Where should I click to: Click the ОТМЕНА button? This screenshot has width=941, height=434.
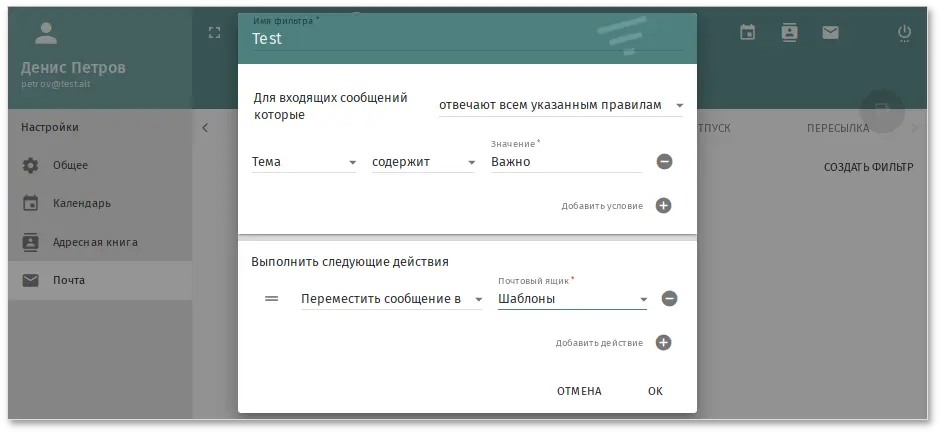click(x=579, y=391)
